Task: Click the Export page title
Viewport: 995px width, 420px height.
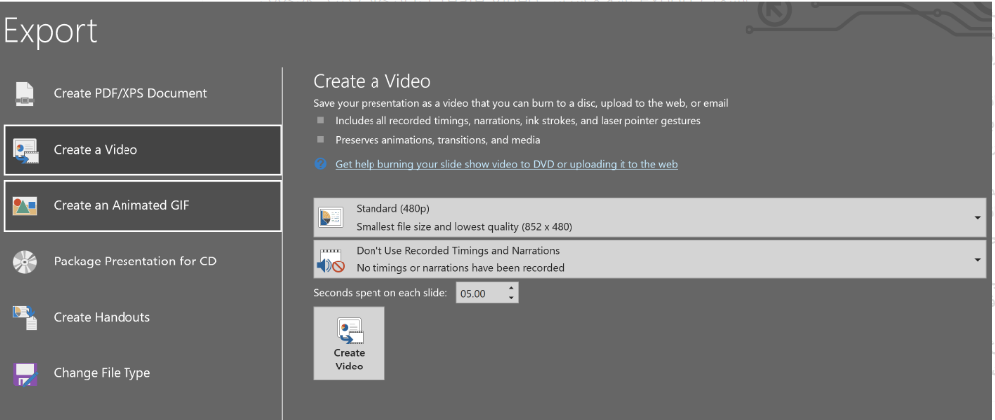Action: pyautogui.click(x=49, y=30)
